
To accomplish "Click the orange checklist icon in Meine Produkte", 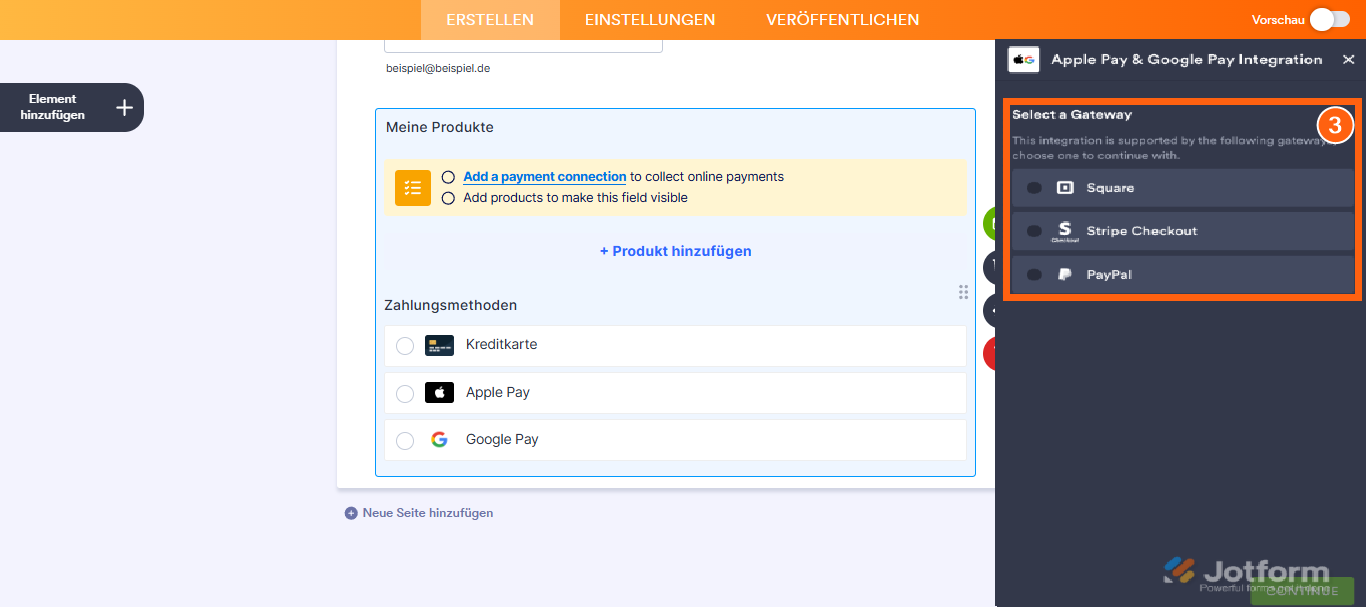I will tap(413, 188).
